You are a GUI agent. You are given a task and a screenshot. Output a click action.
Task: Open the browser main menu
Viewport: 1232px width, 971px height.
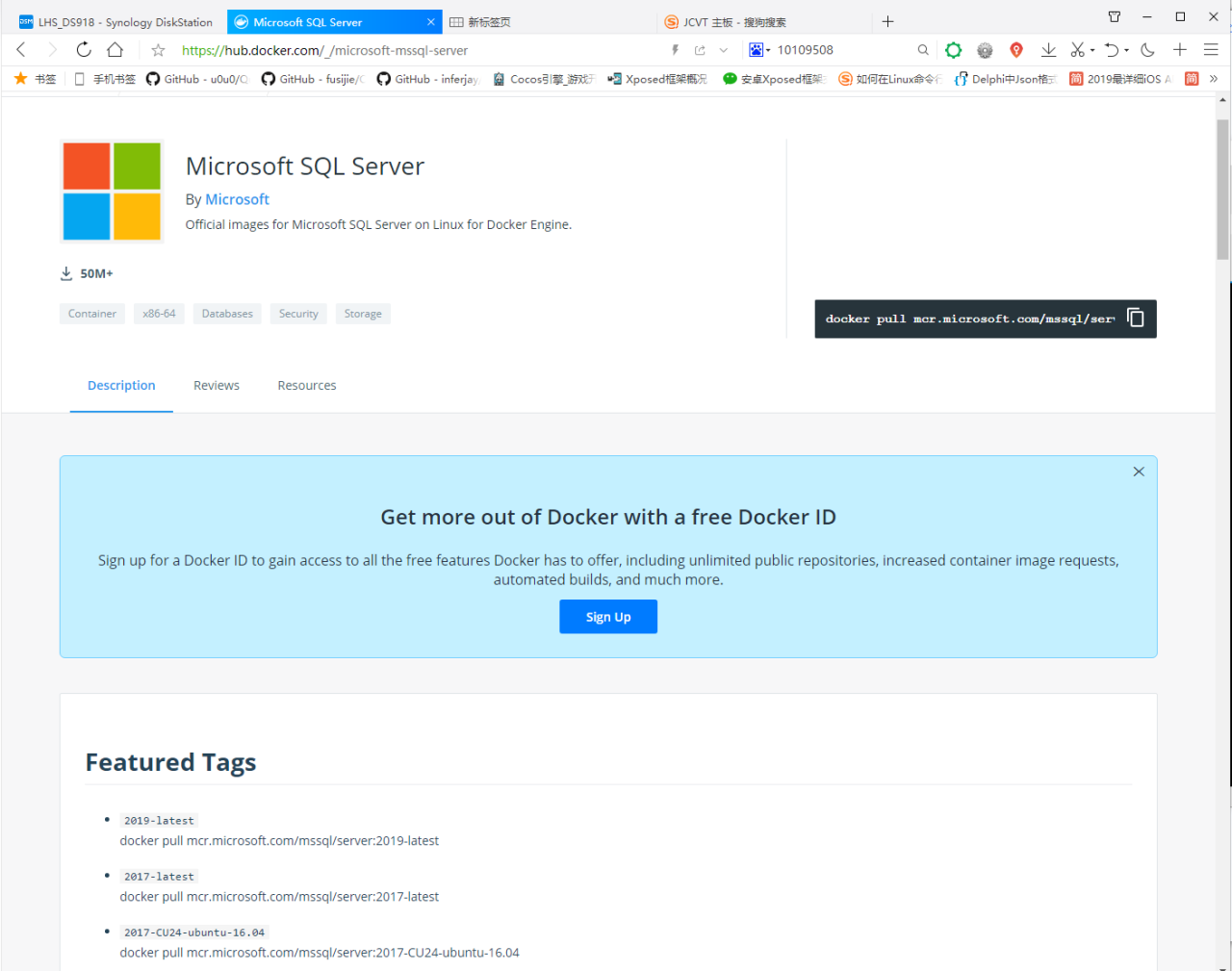pyautogui.click(x=1211, y=50)
